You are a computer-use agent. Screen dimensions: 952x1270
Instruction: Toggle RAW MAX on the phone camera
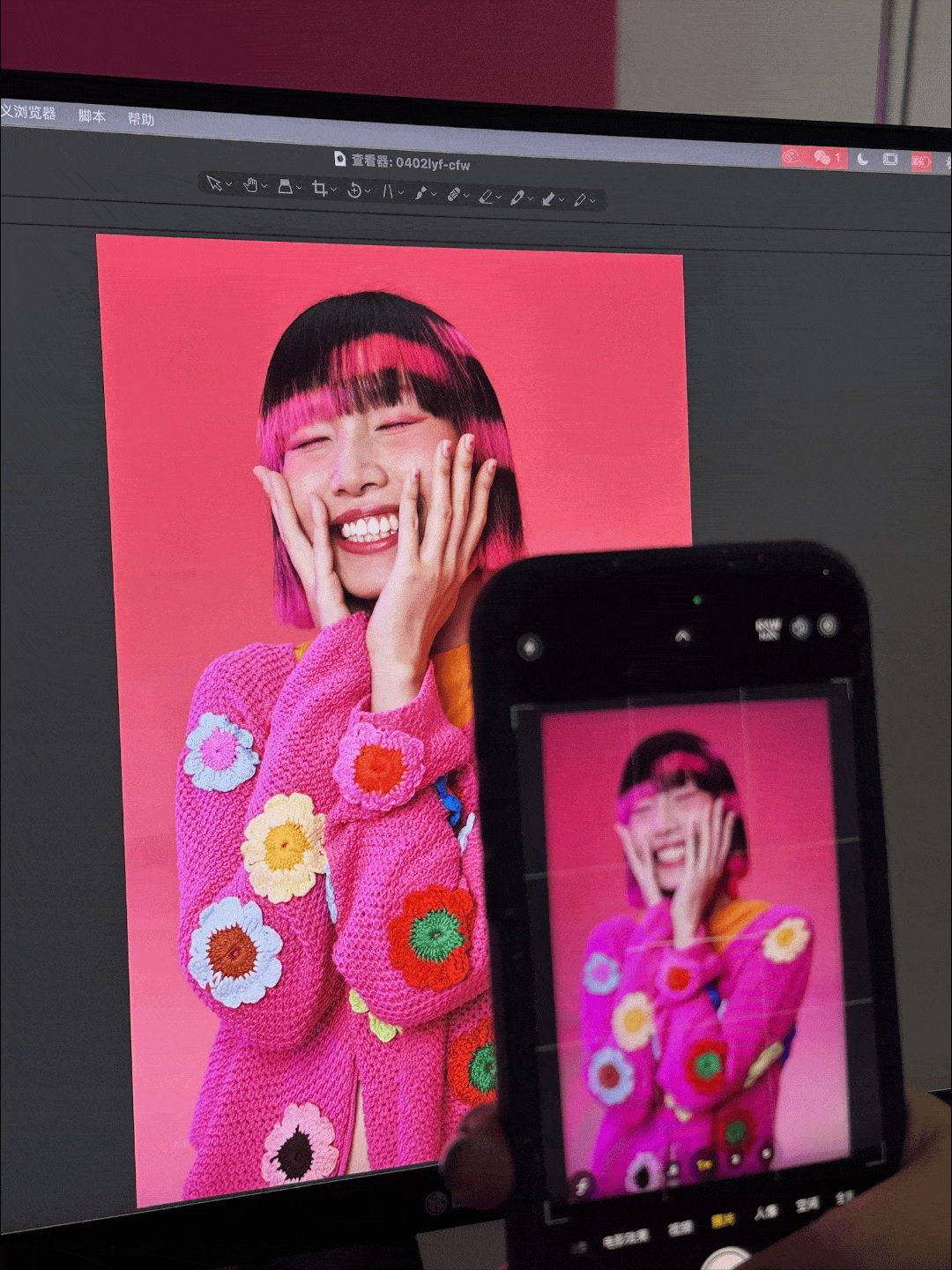tap(768, 628)
